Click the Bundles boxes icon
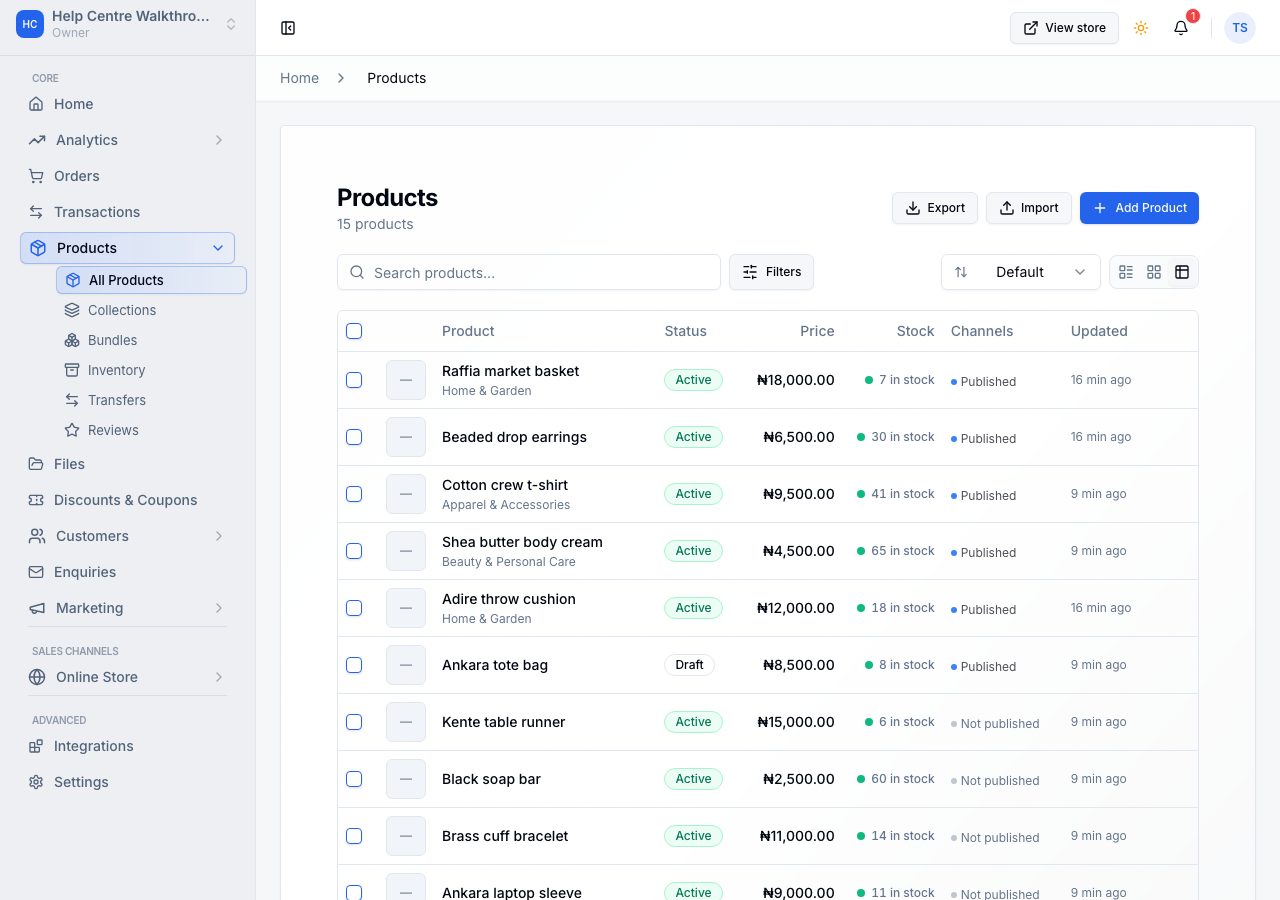The image size is (1280, 900). pyautogui.click(x=72, y=340)
